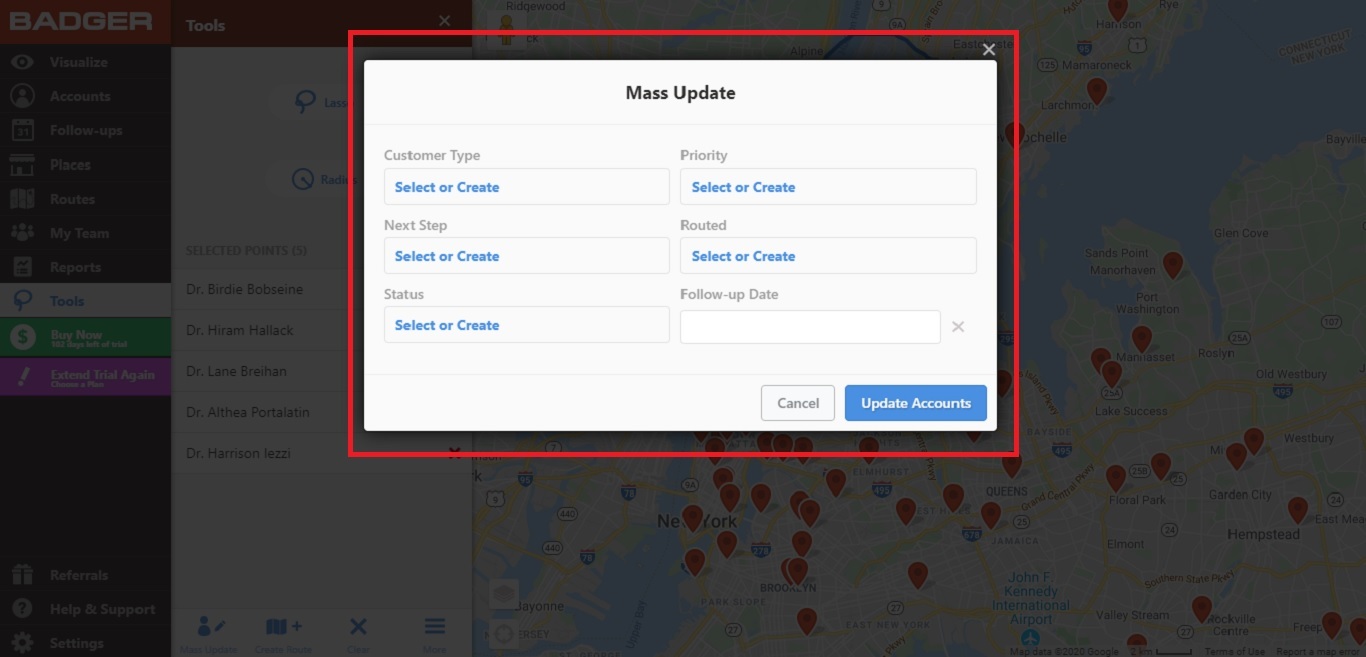This screenshot has height=657, width=1366.
Task: Click the Accounts person icon
Action: pyautogui.click(x=22, y=96)
